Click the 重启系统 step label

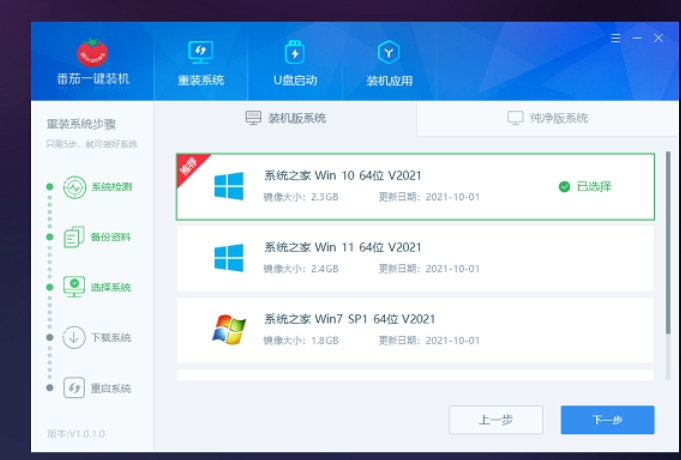click(111, 388)
